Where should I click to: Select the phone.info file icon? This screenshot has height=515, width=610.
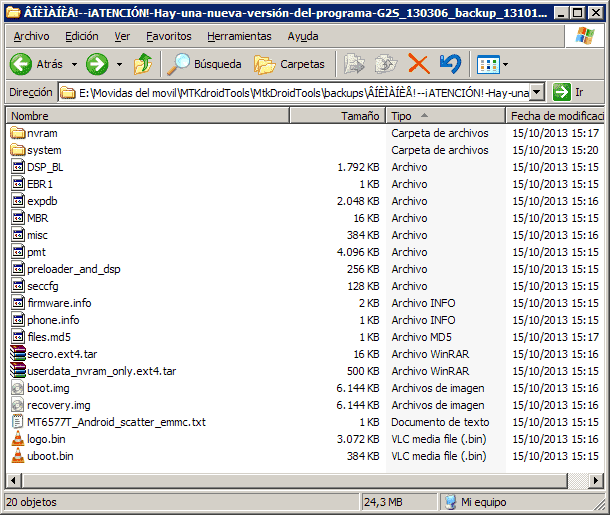click(18, 320)
